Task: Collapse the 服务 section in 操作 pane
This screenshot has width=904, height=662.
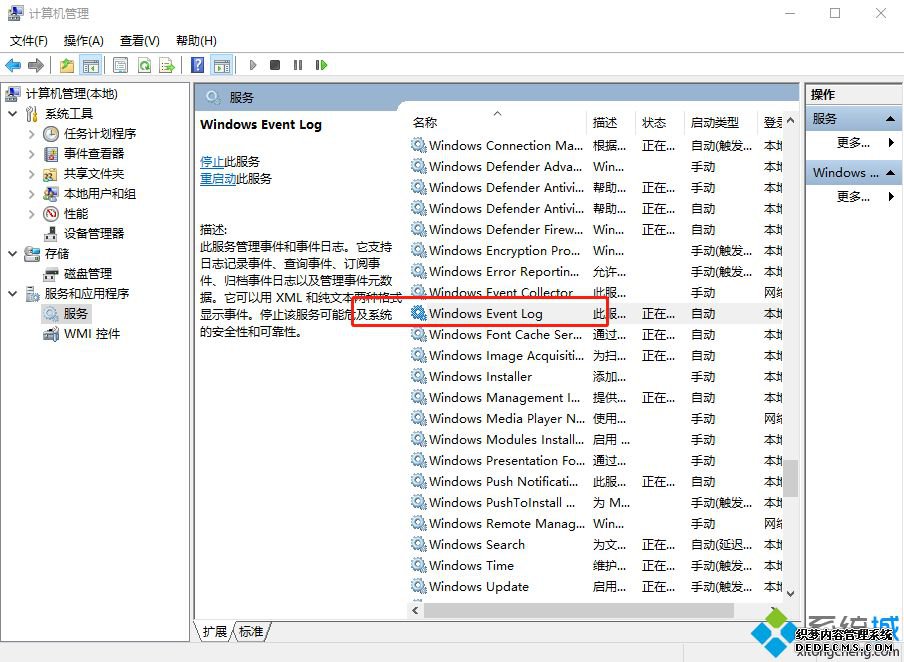Action: point(890,119)
